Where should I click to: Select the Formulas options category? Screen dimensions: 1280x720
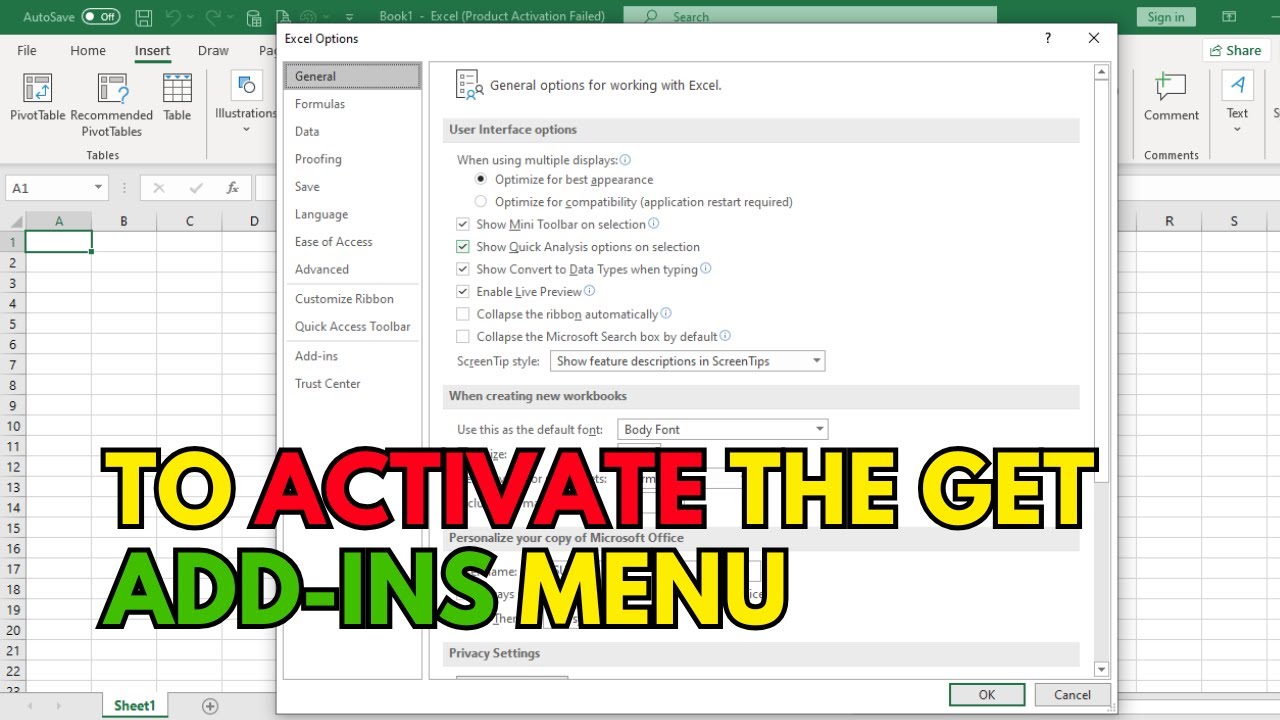[352, 104]
